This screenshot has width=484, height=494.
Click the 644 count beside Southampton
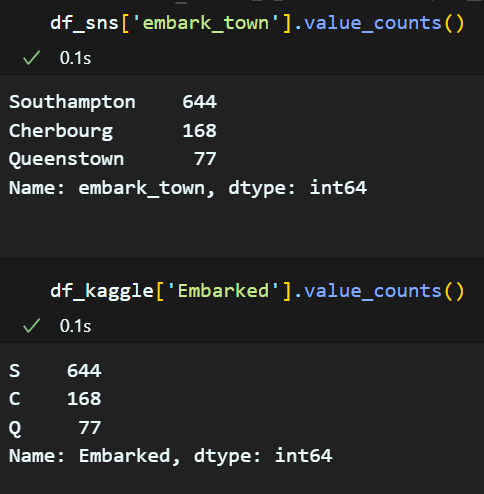(x=199, y=102)
